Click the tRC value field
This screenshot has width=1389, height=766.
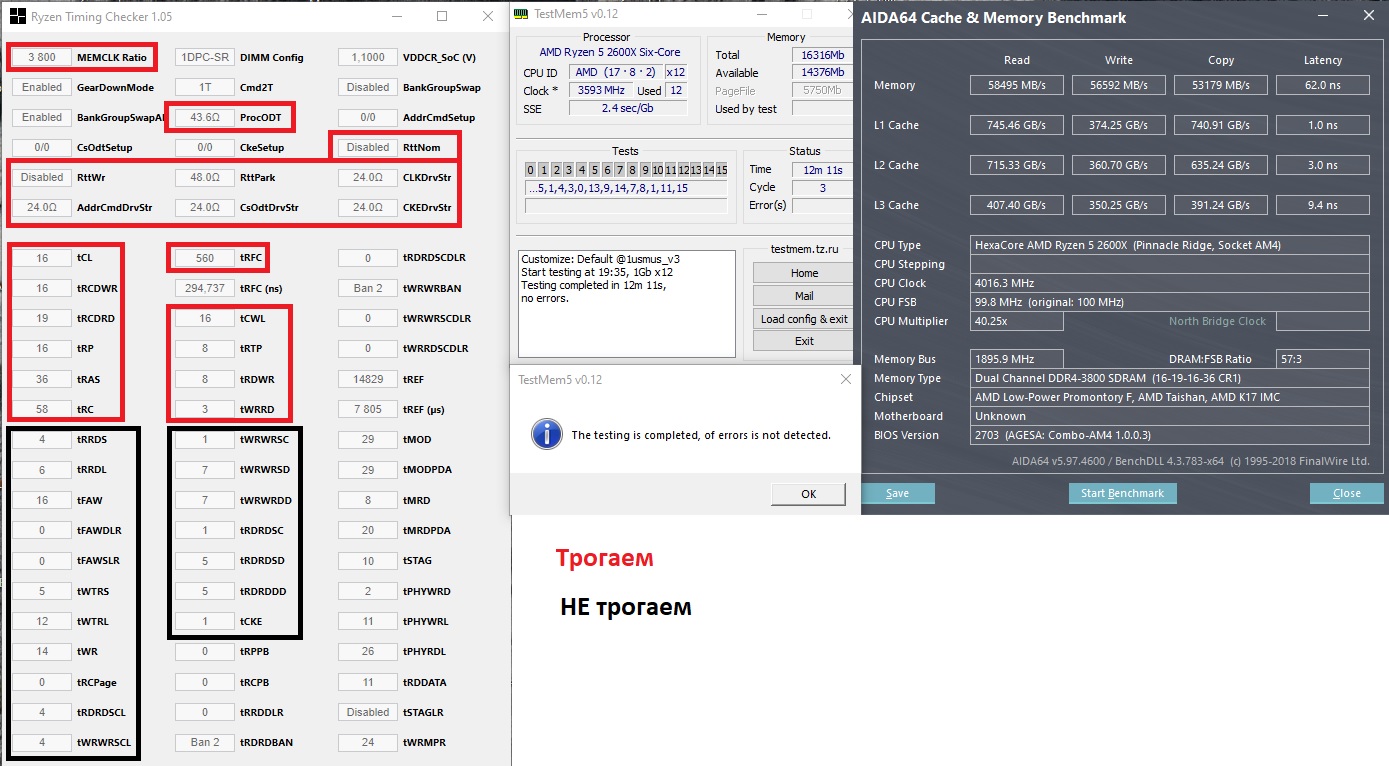click(42, 409)
